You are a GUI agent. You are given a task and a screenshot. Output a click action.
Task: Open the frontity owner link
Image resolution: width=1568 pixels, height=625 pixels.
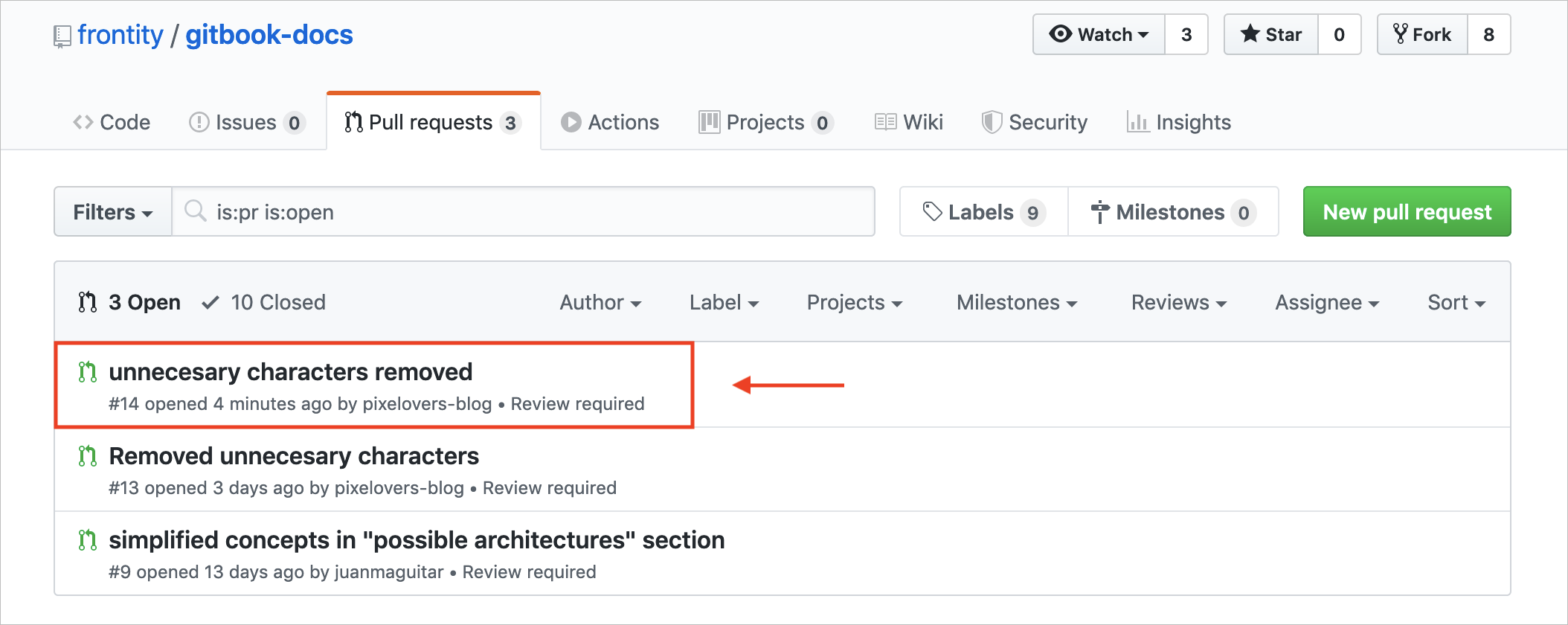pyautogui.click(x=120, y=35)
